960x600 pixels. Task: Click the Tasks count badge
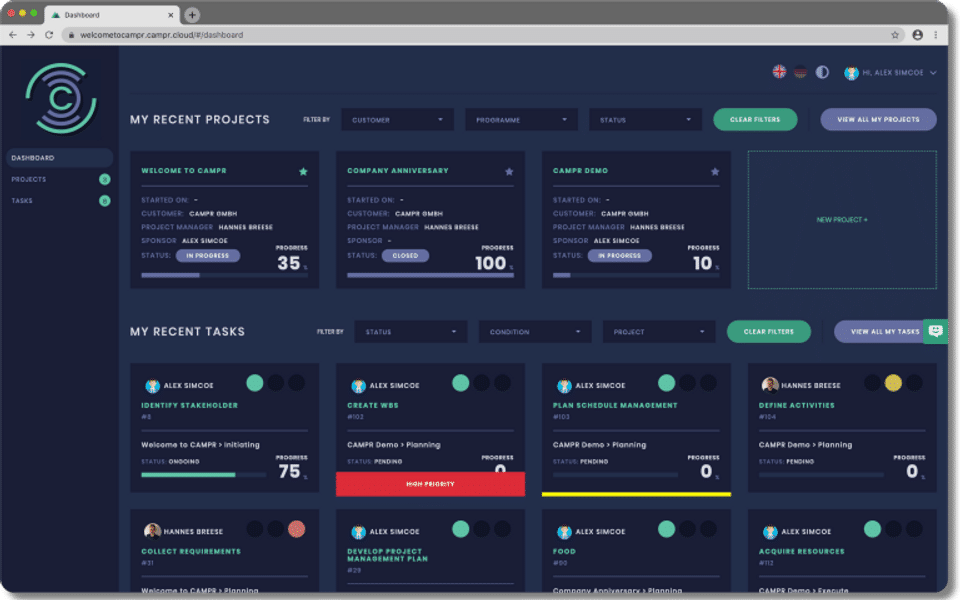click(105, 201)
